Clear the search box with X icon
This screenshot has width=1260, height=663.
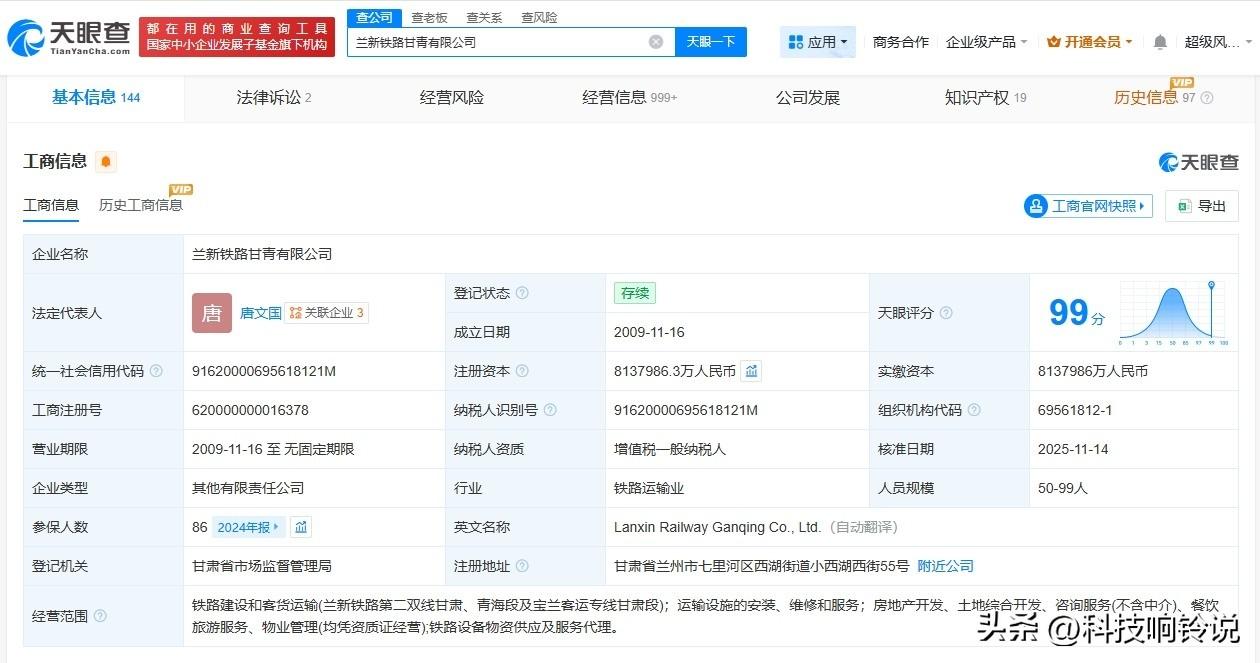656,42
